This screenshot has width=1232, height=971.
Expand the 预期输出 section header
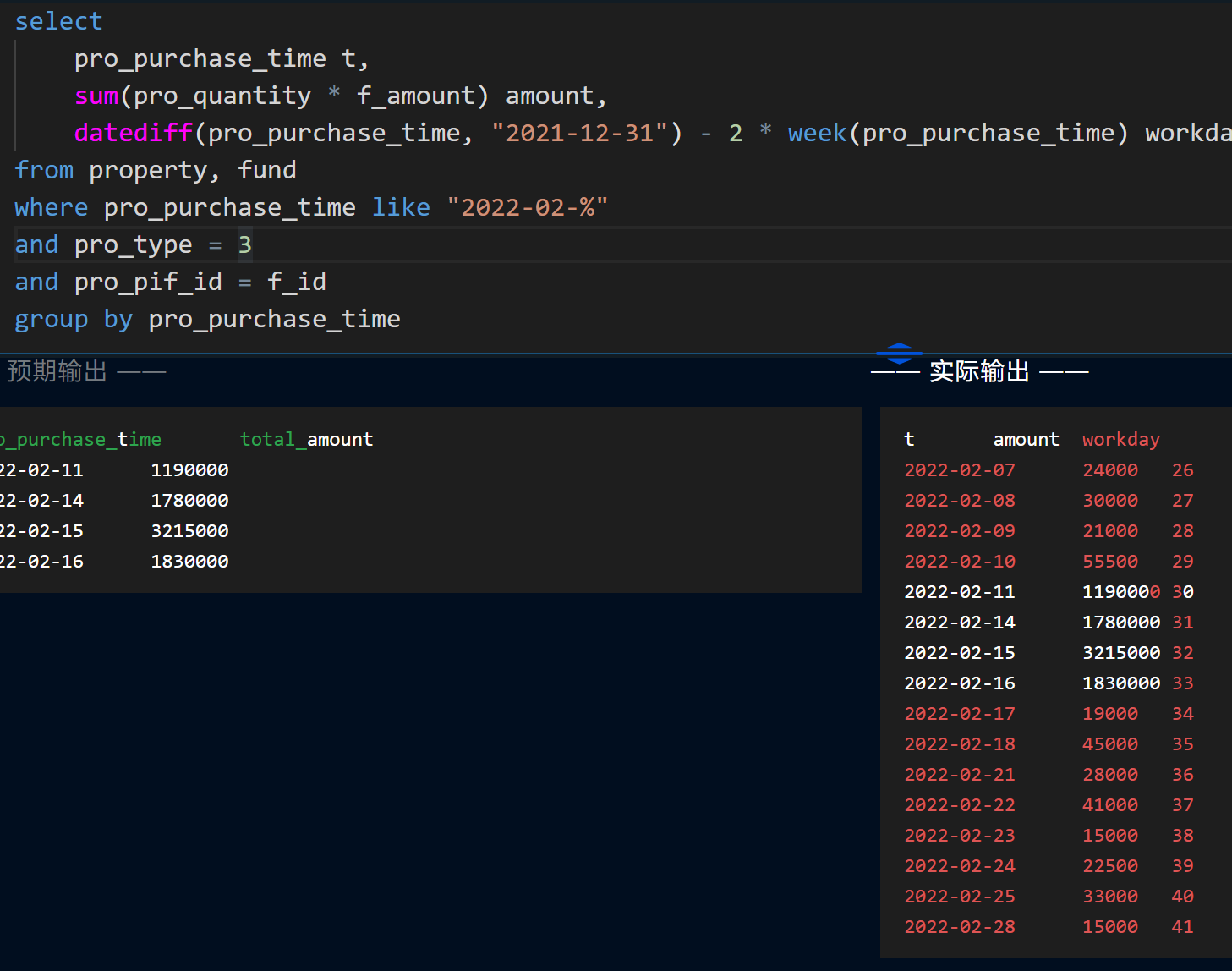[57, 370]
